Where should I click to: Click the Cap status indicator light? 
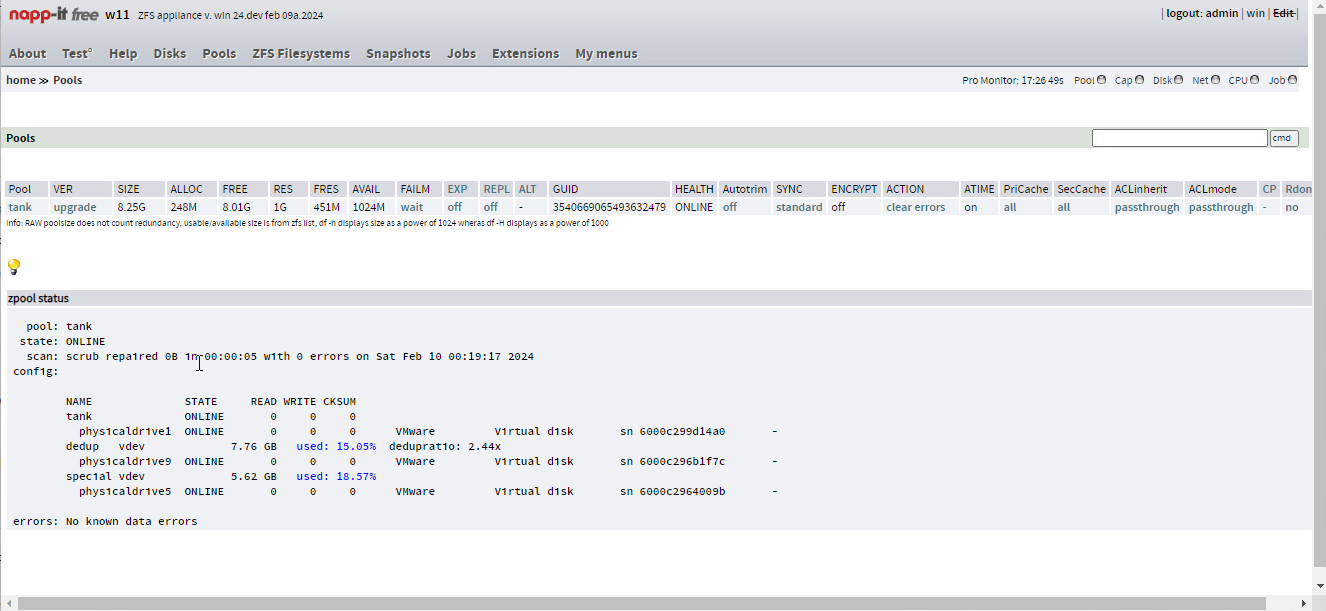pyautogui.click(x=1140, y=80)
